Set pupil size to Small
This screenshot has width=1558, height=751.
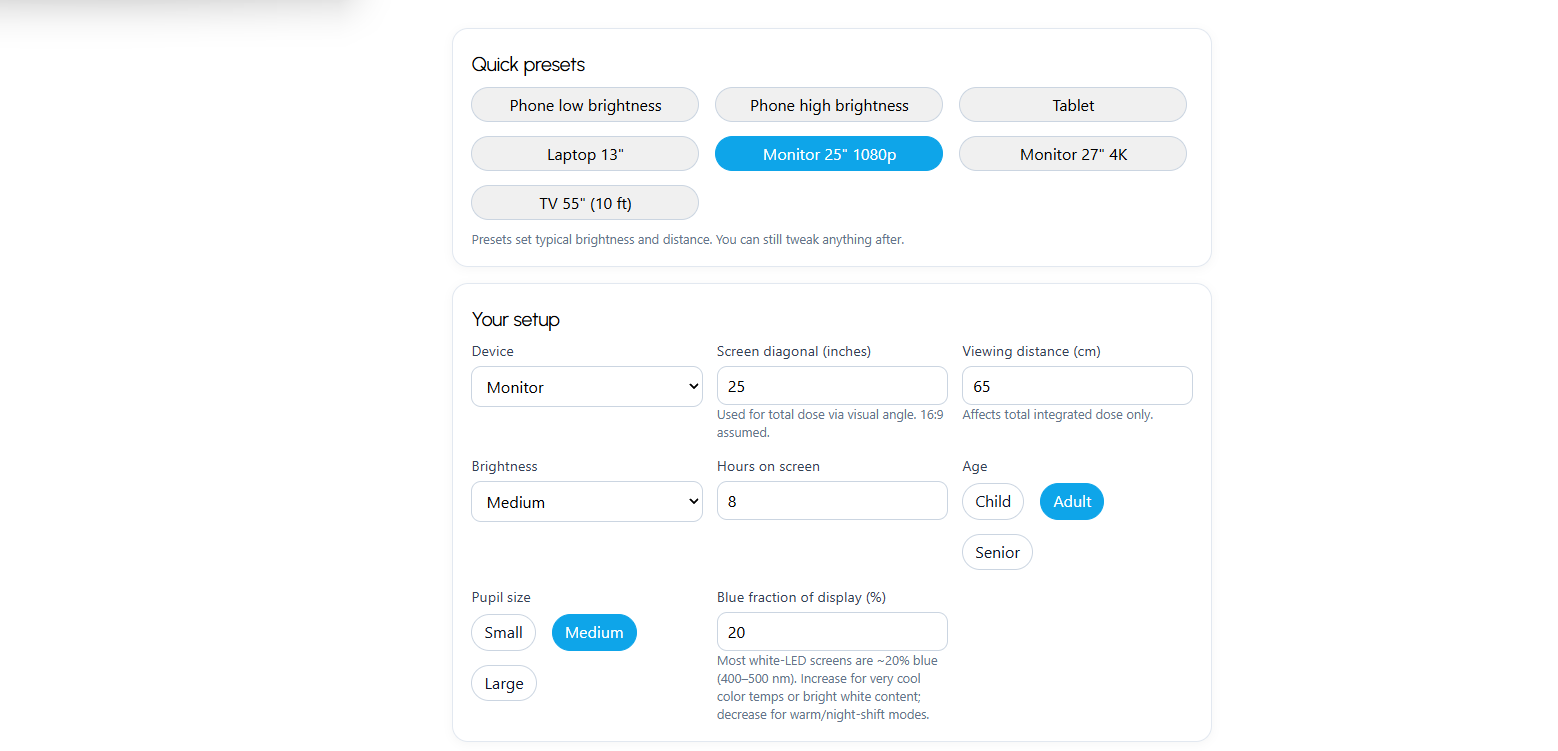pos(504,632)
